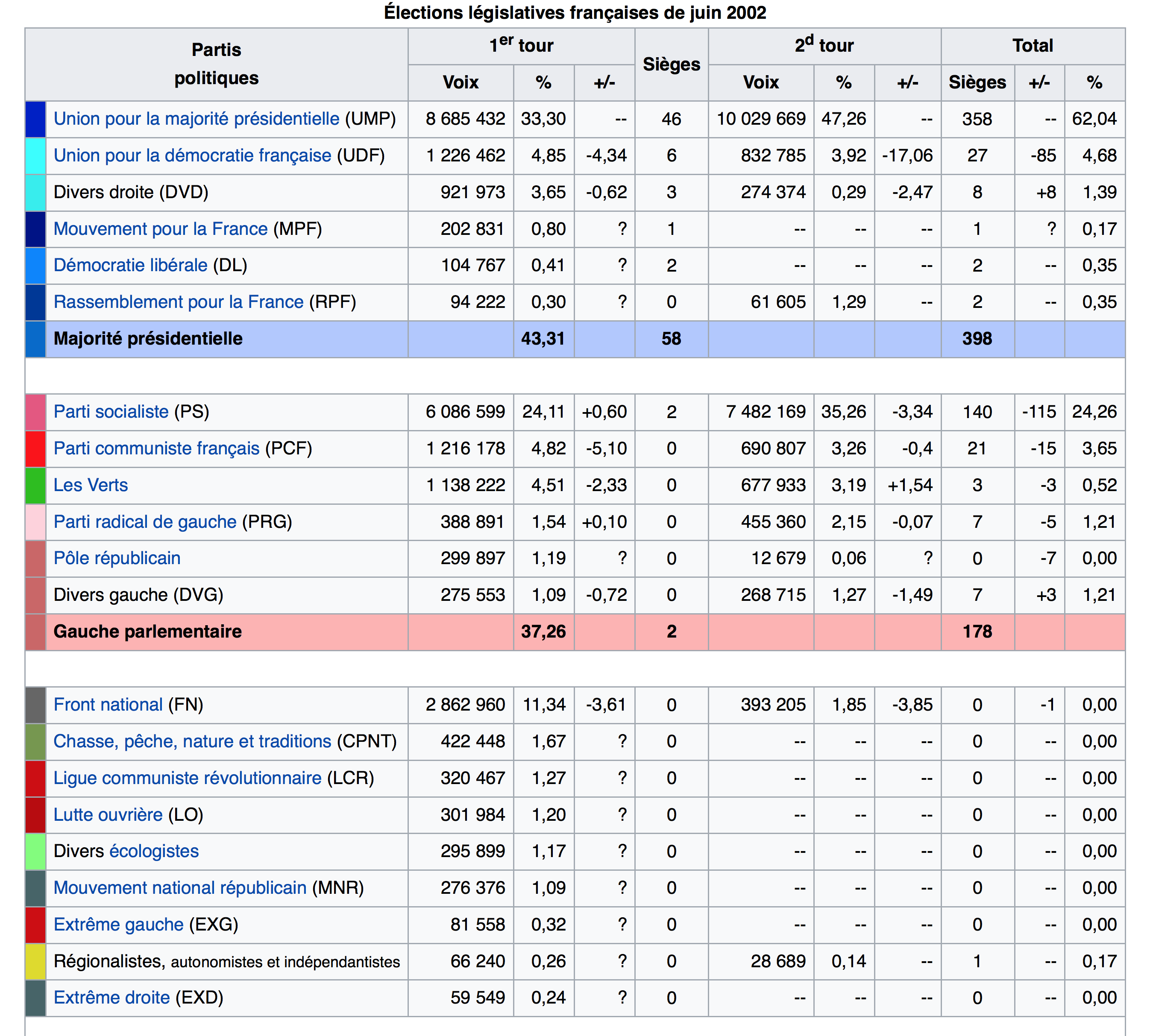The image size is (1150, 1036).
Task: Open the Lutte ouvrière link
Action: tap(108, 814)
